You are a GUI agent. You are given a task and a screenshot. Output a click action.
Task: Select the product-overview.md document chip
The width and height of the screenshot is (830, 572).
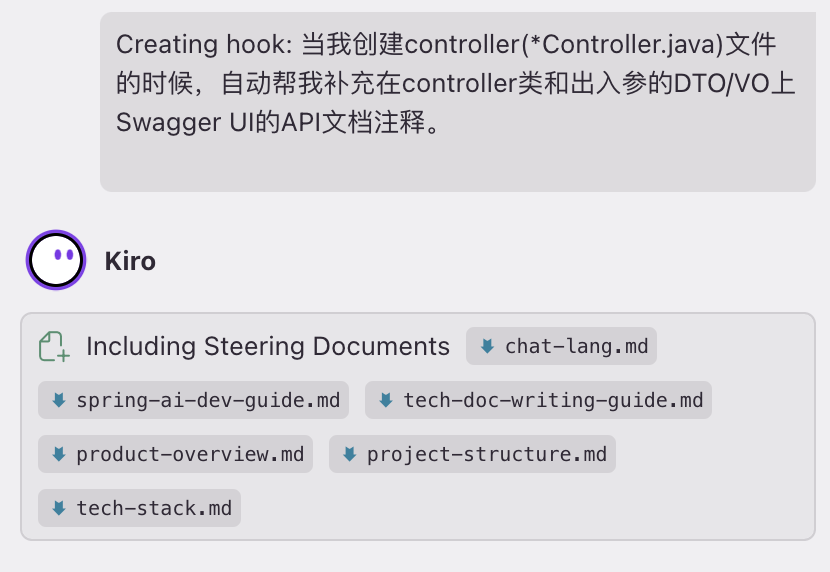point(190,454)
